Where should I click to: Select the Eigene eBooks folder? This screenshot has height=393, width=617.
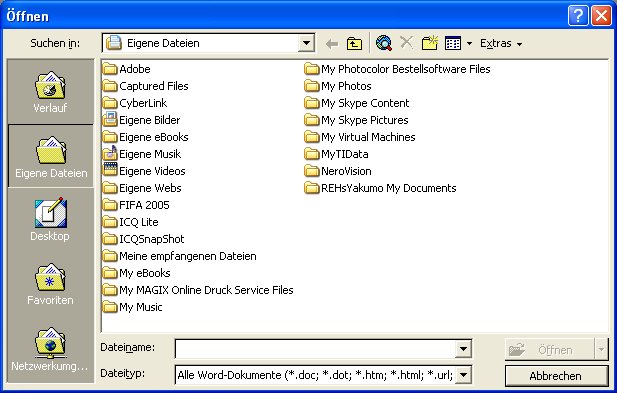click(146, 137)
